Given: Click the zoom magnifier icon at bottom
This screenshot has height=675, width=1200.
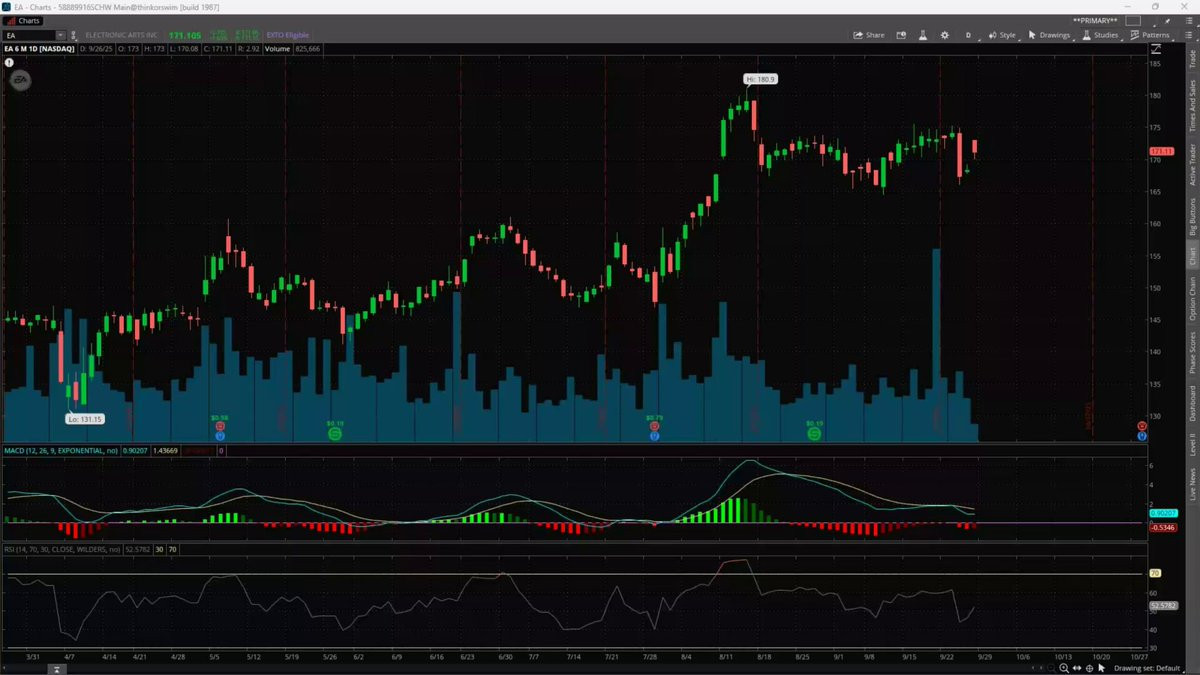Looking at the screenshot, I should click(1063, 668).
